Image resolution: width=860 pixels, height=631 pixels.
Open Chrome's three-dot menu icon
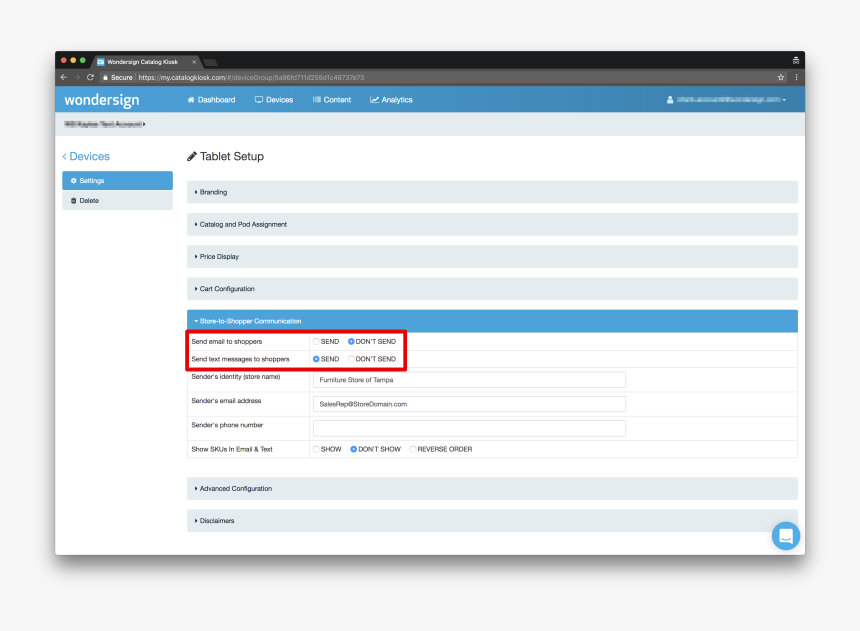coord(796,77)
